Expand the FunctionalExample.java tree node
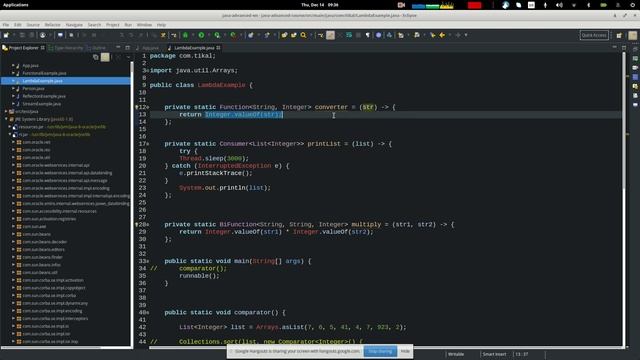This screenshot has width=640, height=360. (x=13, y=73)
